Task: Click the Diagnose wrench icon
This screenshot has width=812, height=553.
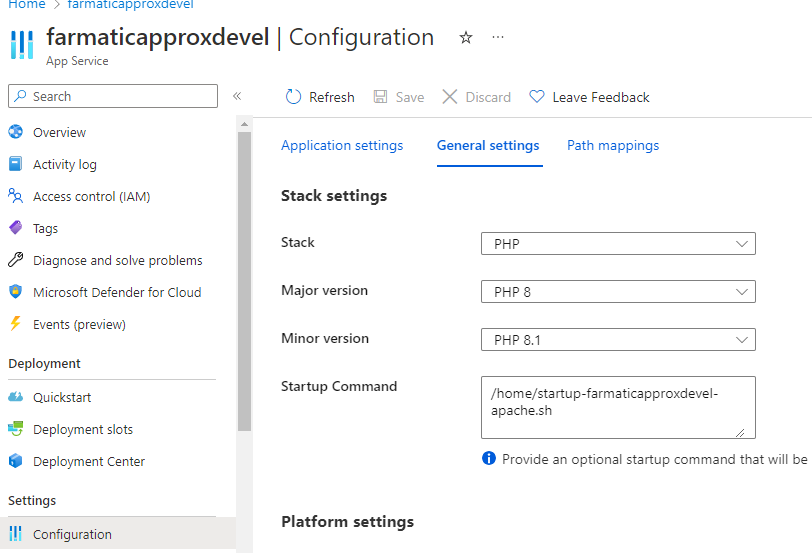Action: tap(16, 259)
